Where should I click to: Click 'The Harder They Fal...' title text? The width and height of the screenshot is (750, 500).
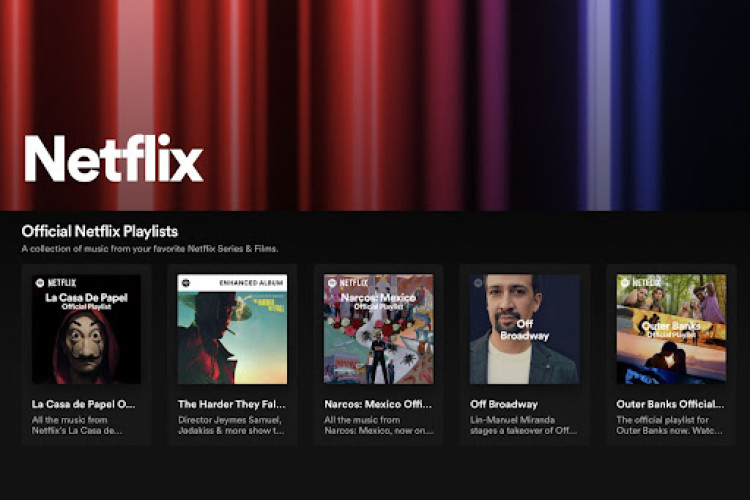click(x=231, y=404)
